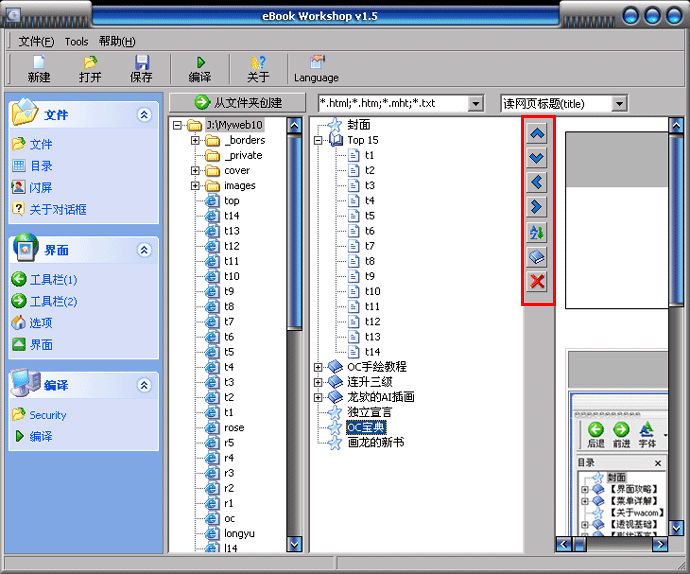
Task: Open the 文件(F) menu
Action: (36, 41)
